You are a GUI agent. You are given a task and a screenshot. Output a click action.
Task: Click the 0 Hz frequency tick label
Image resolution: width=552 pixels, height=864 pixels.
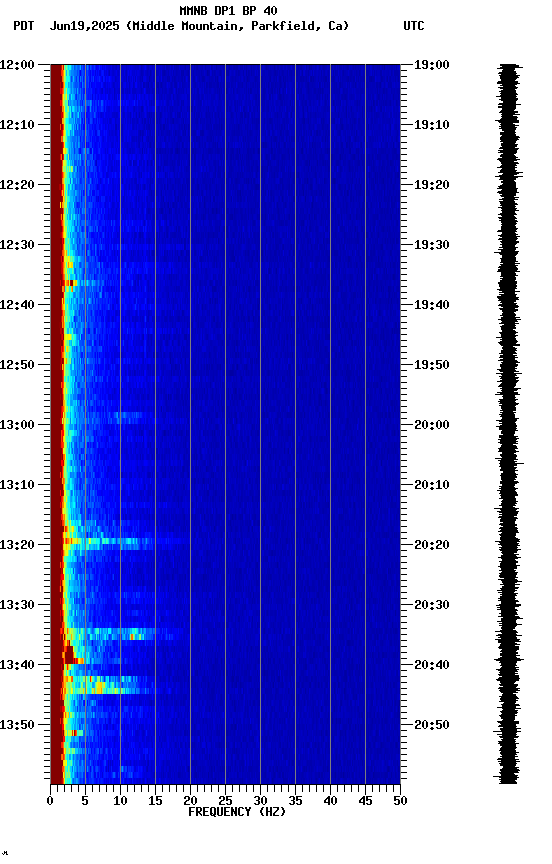(50, 801)
